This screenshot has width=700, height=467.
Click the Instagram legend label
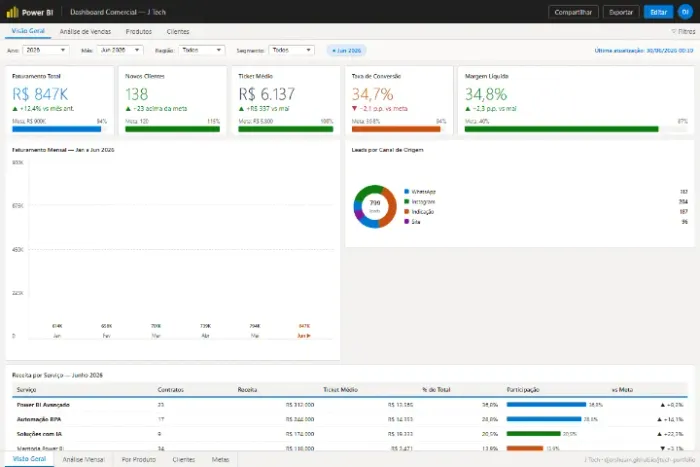click(x=423, y=202)
